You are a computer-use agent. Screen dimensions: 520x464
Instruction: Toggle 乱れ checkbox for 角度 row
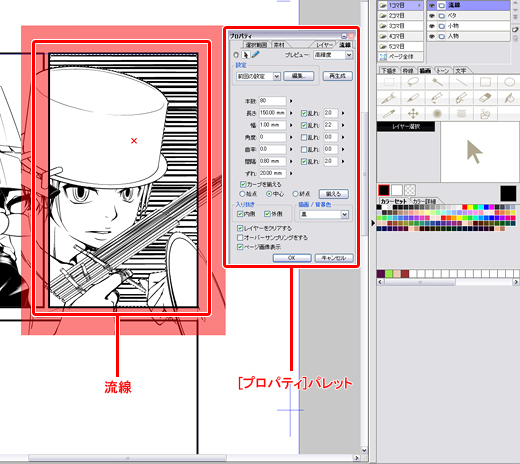[304, 137]
